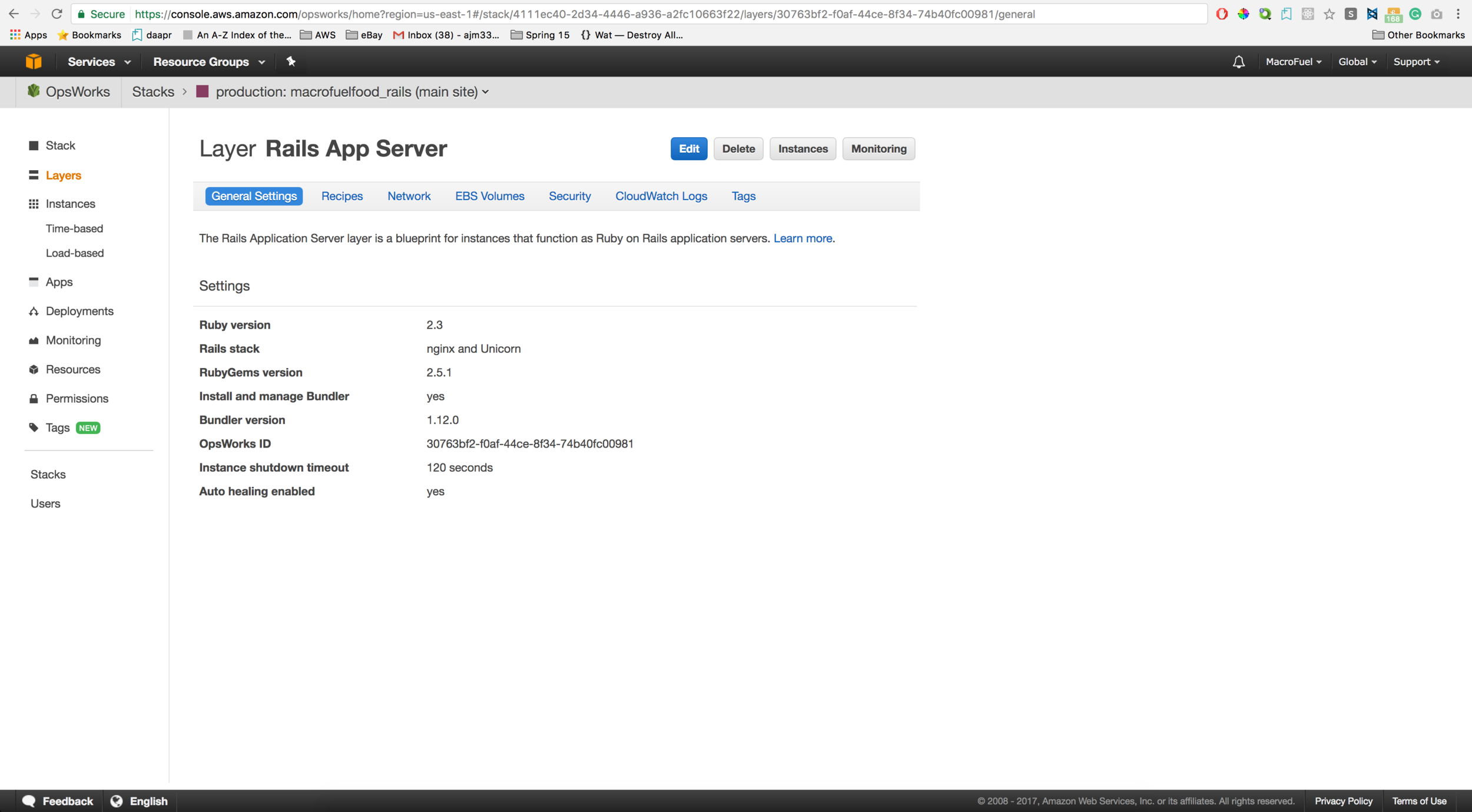Click the green padlock Secure indicator

[x=101, y=14]
